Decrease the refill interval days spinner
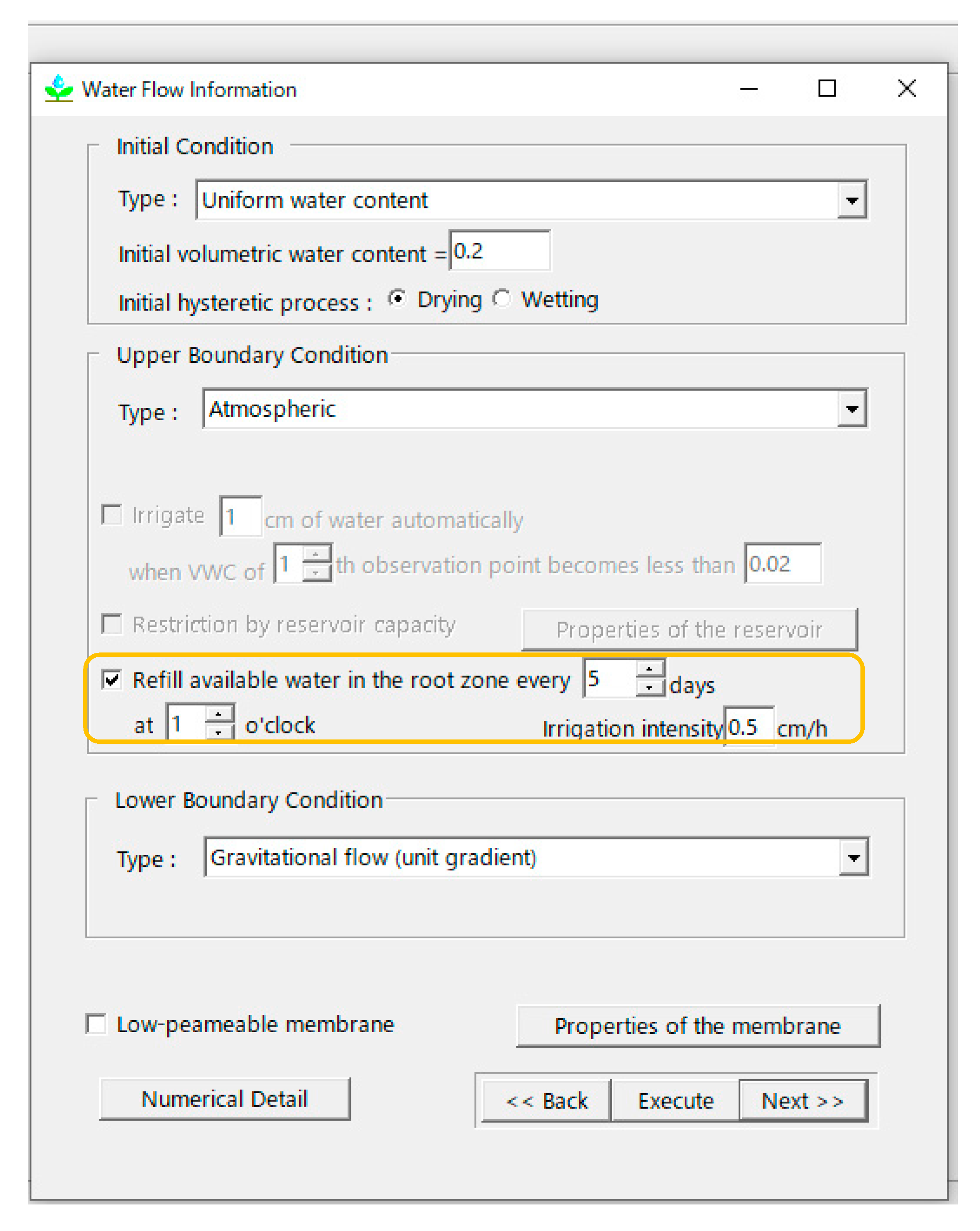The height and width of the screenshot is (1231, 980). click(648, 687)
